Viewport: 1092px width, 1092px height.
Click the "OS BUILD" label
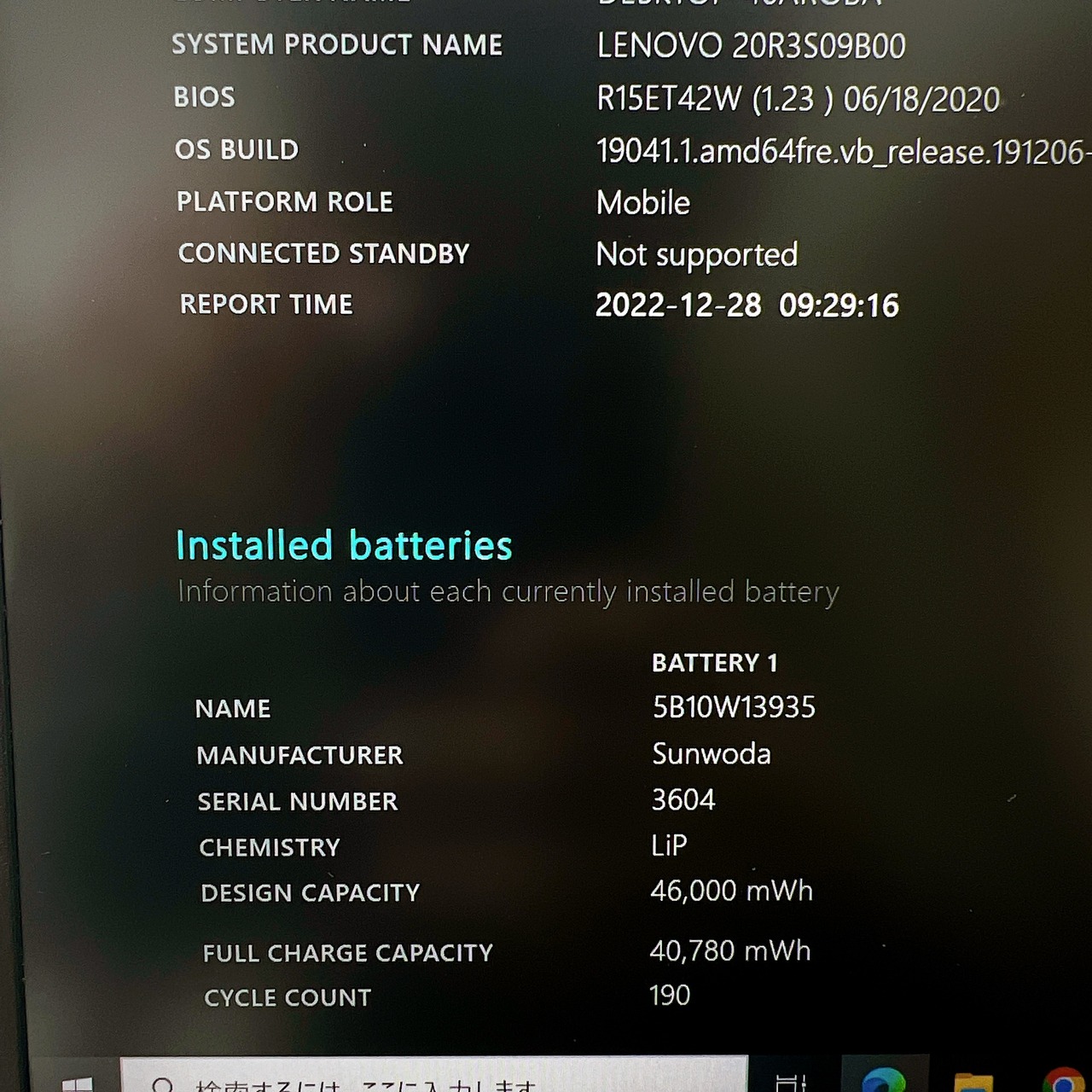pyautogui.click(x=237, y=150)
